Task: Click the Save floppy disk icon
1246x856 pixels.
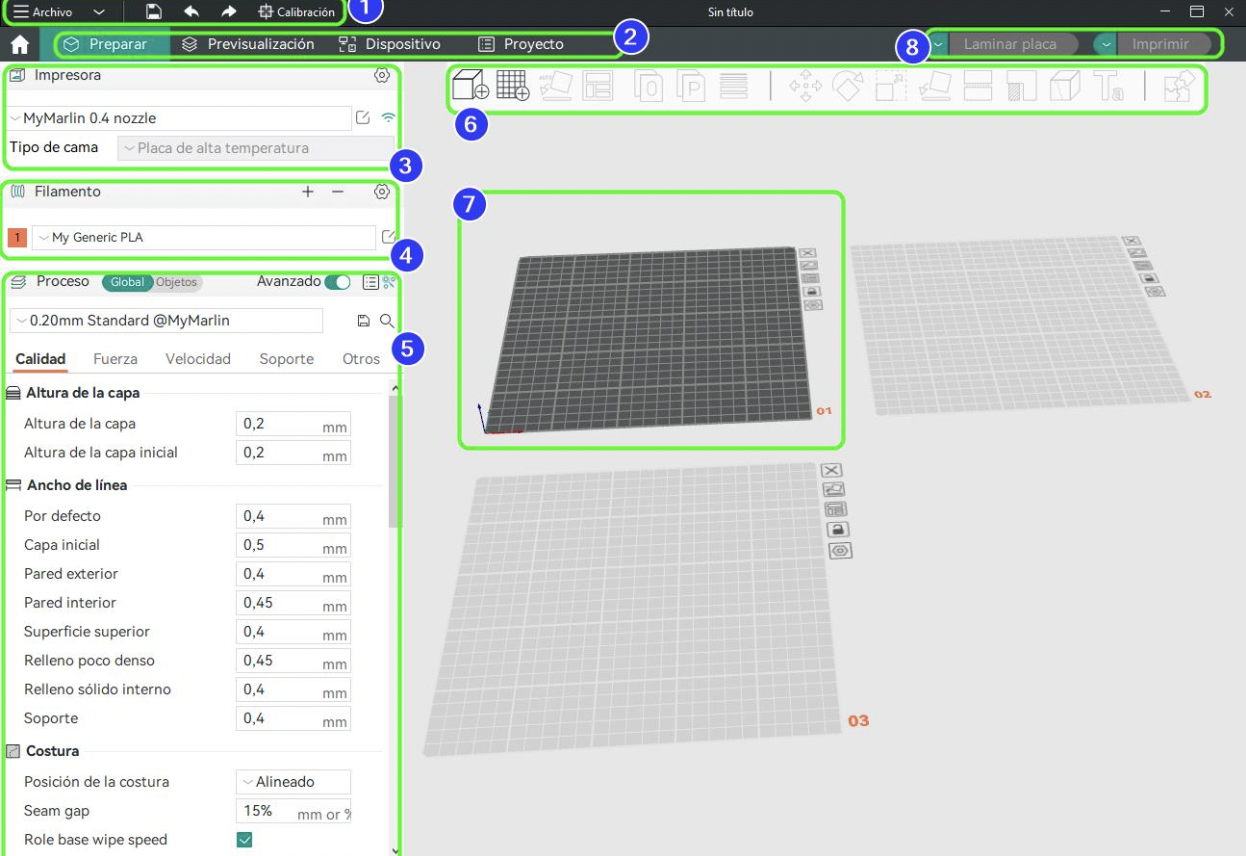Action: click(154, 12)
